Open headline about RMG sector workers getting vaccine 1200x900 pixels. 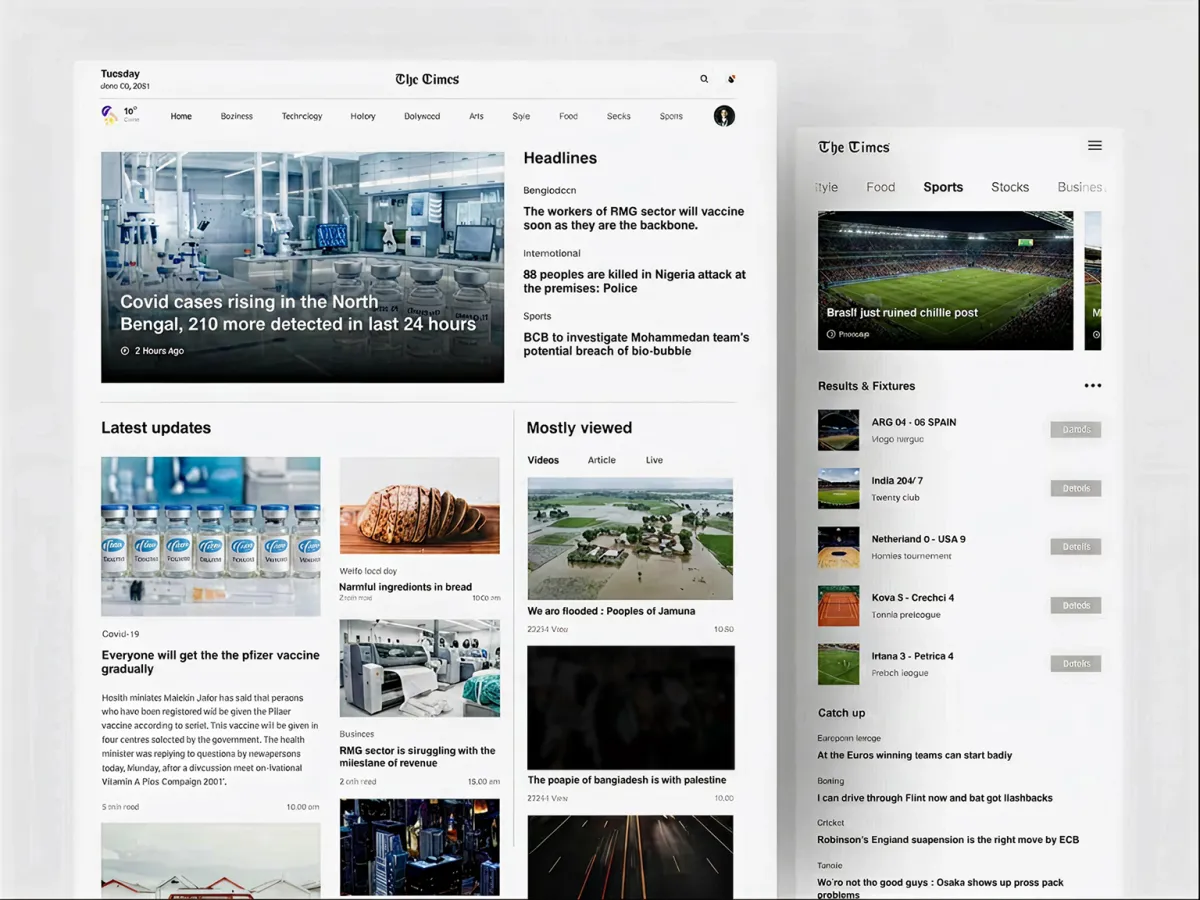pyautogui.click(x=634, y=218)
